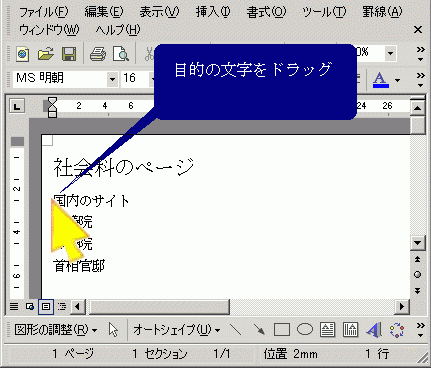Open the 図形の調整(R) button menu
Image resolution: width=431 pixels, height=368 pixels.
pyautogui.click(x=56, y=330)
